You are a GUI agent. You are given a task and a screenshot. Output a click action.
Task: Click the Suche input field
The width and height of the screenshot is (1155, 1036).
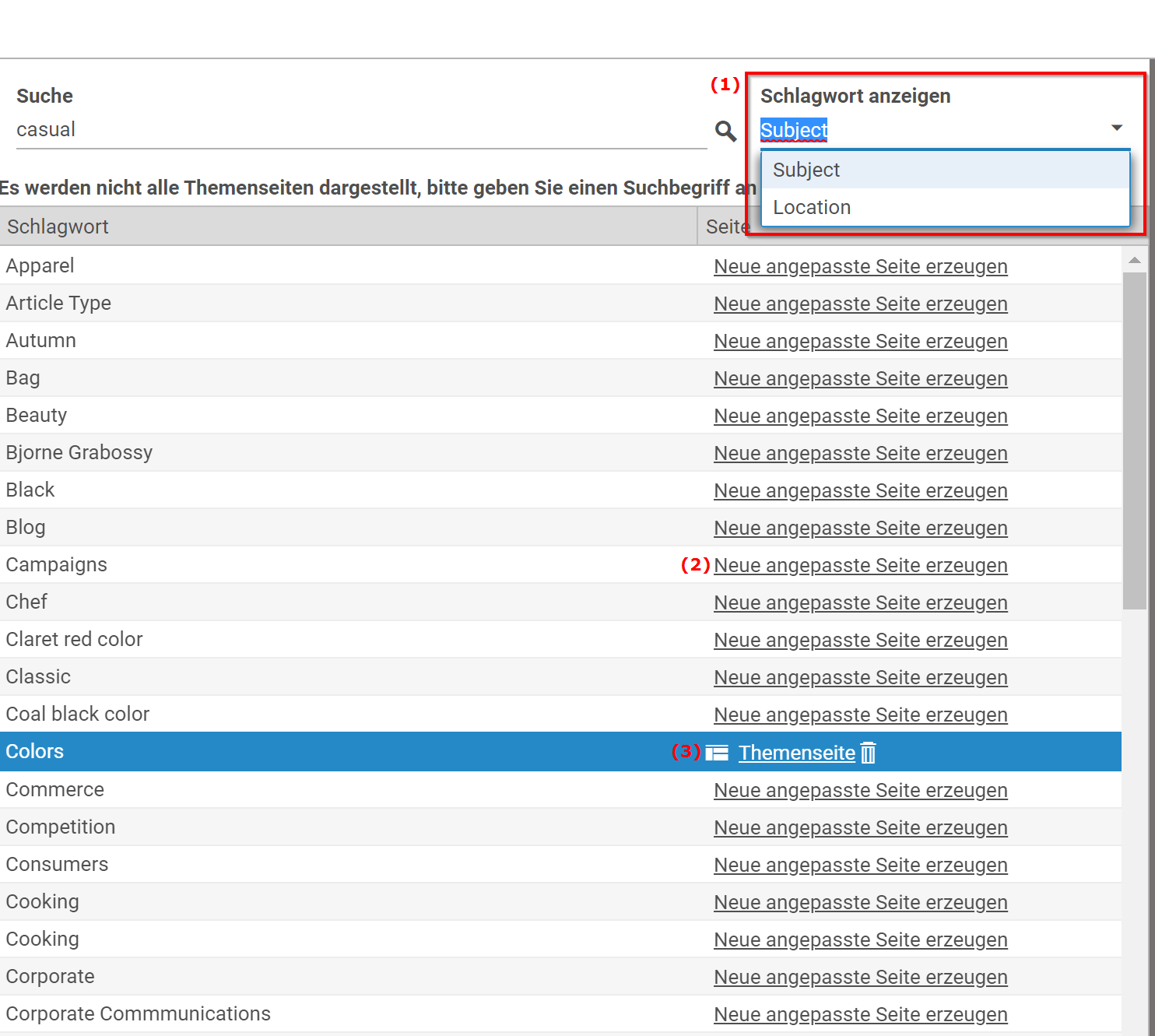358,130
